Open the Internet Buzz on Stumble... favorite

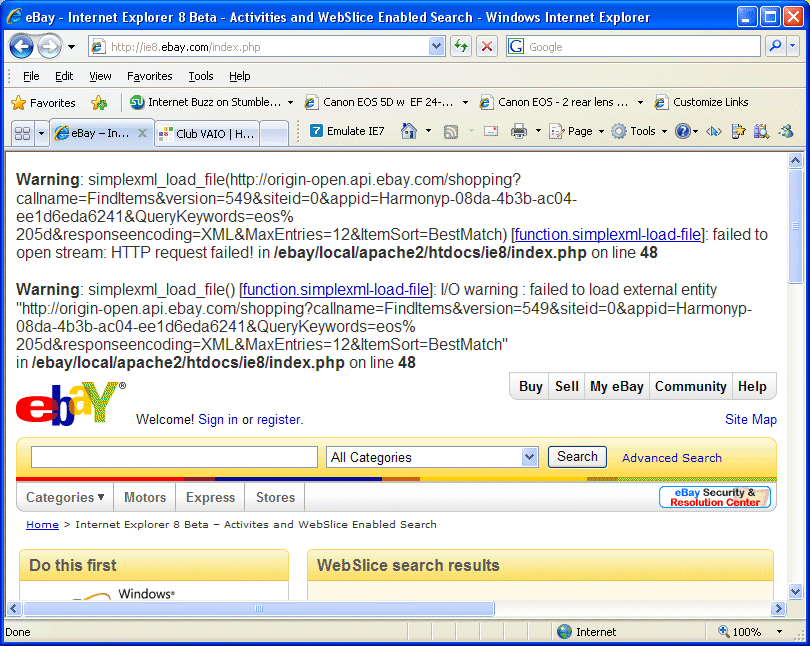(x=206, y=102)
